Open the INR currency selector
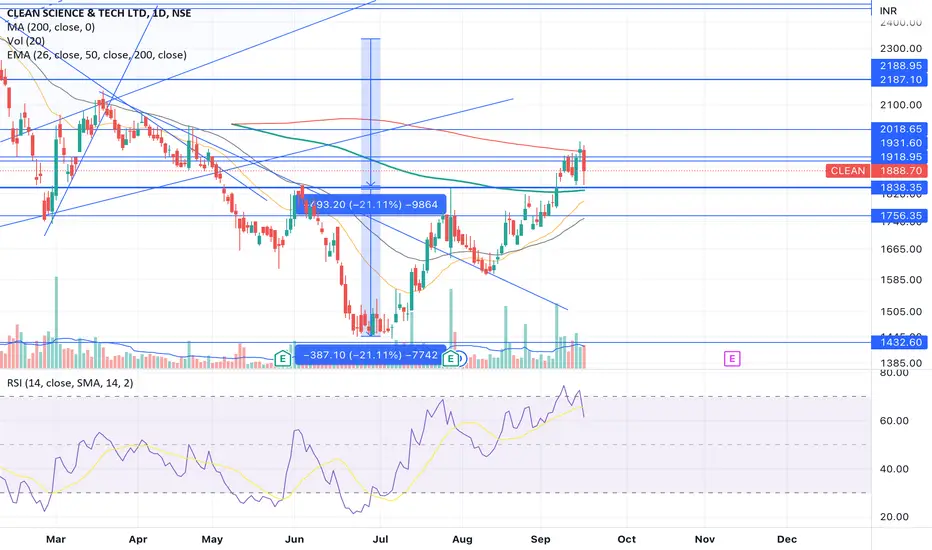 888,11
